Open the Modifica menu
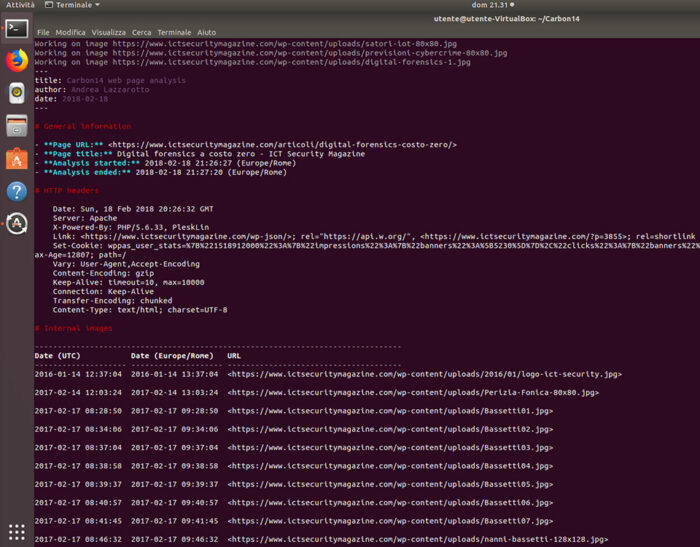This screenshot has height=547, width=700. point(70,33)
